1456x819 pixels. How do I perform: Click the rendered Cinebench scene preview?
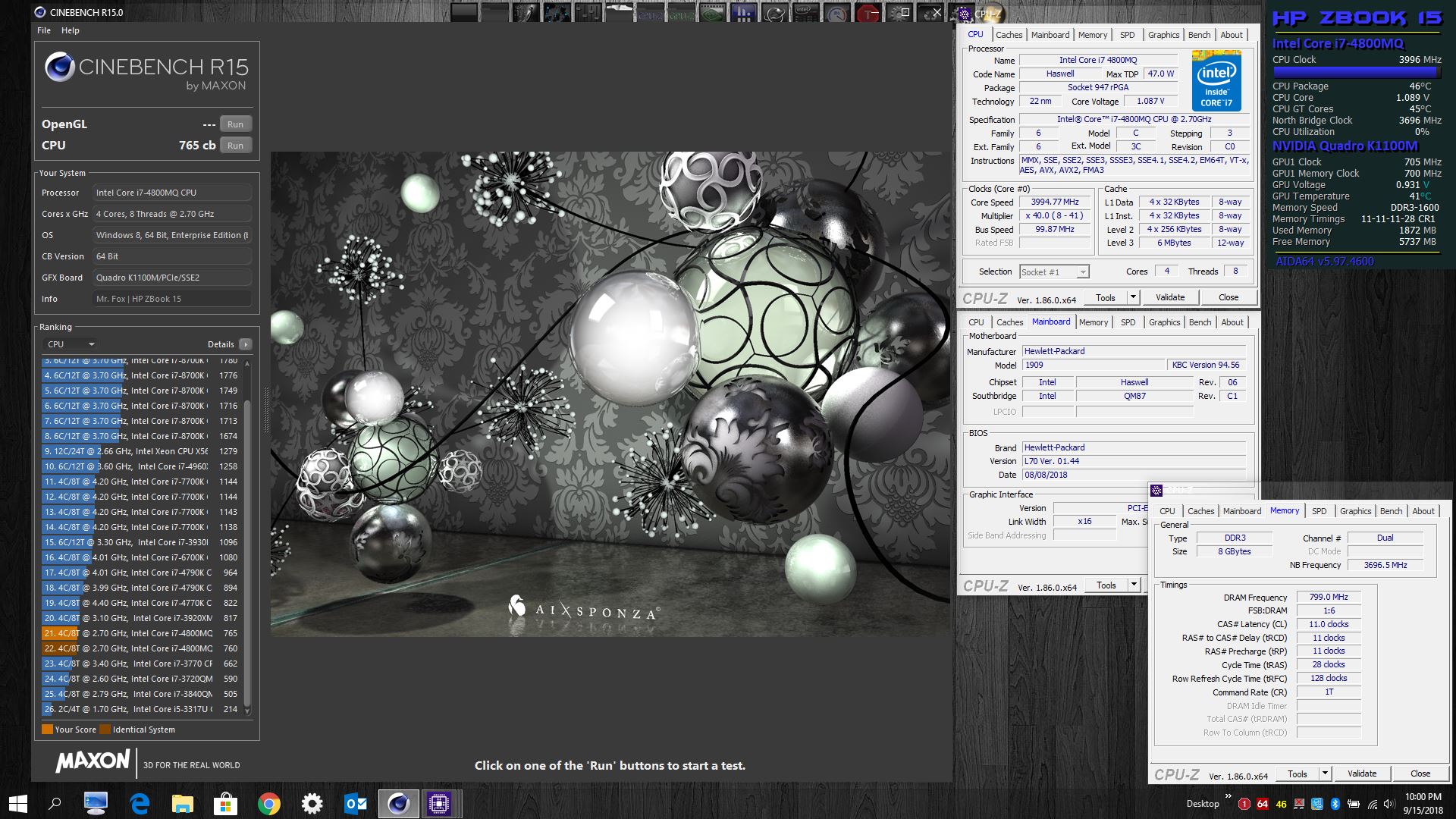(x=610, y=394)
